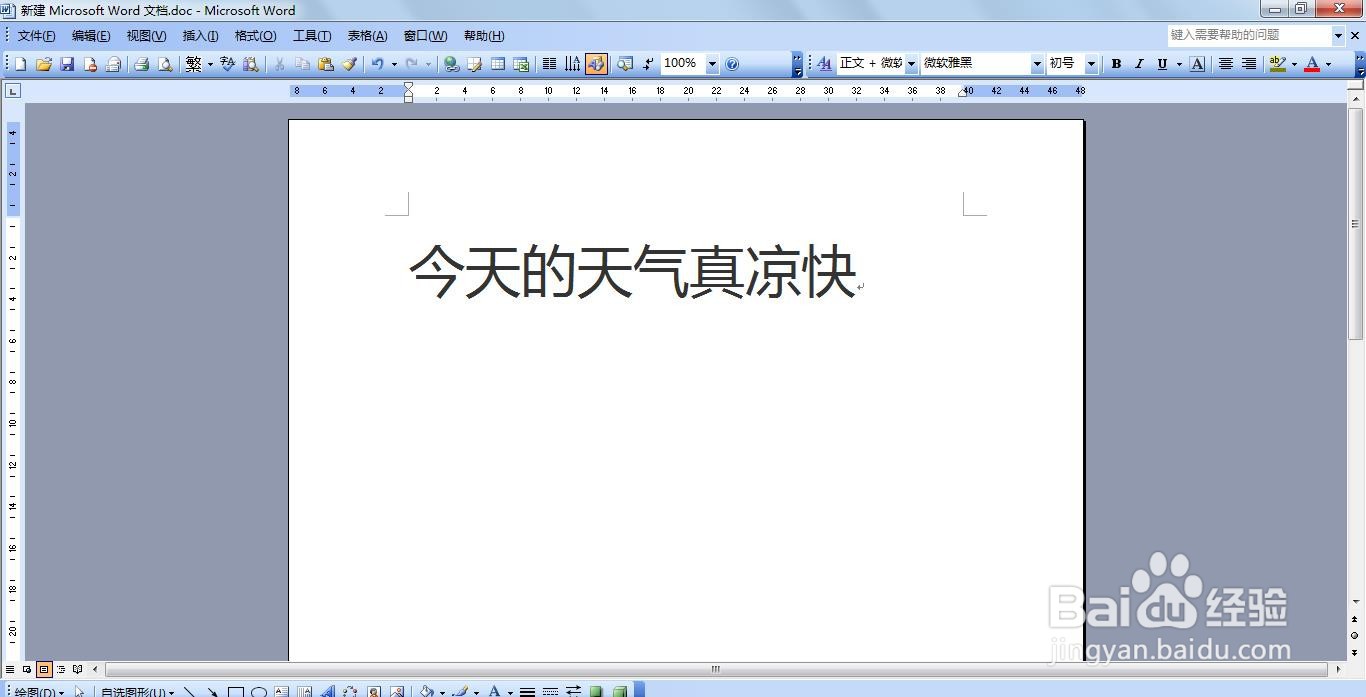Screen dimensions: 1366x697
Task: Convert Chinese with the 繁 button
Action: click(x=193, y=64)
